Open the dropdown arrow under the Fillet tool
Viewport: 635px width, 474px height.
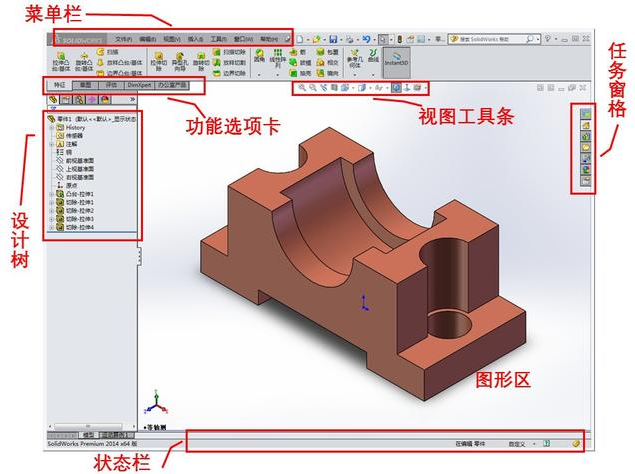[259, 75]
